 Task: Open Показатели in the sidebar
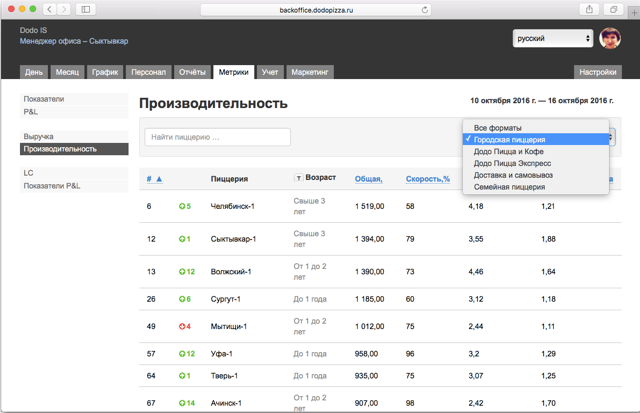(74, 99)
